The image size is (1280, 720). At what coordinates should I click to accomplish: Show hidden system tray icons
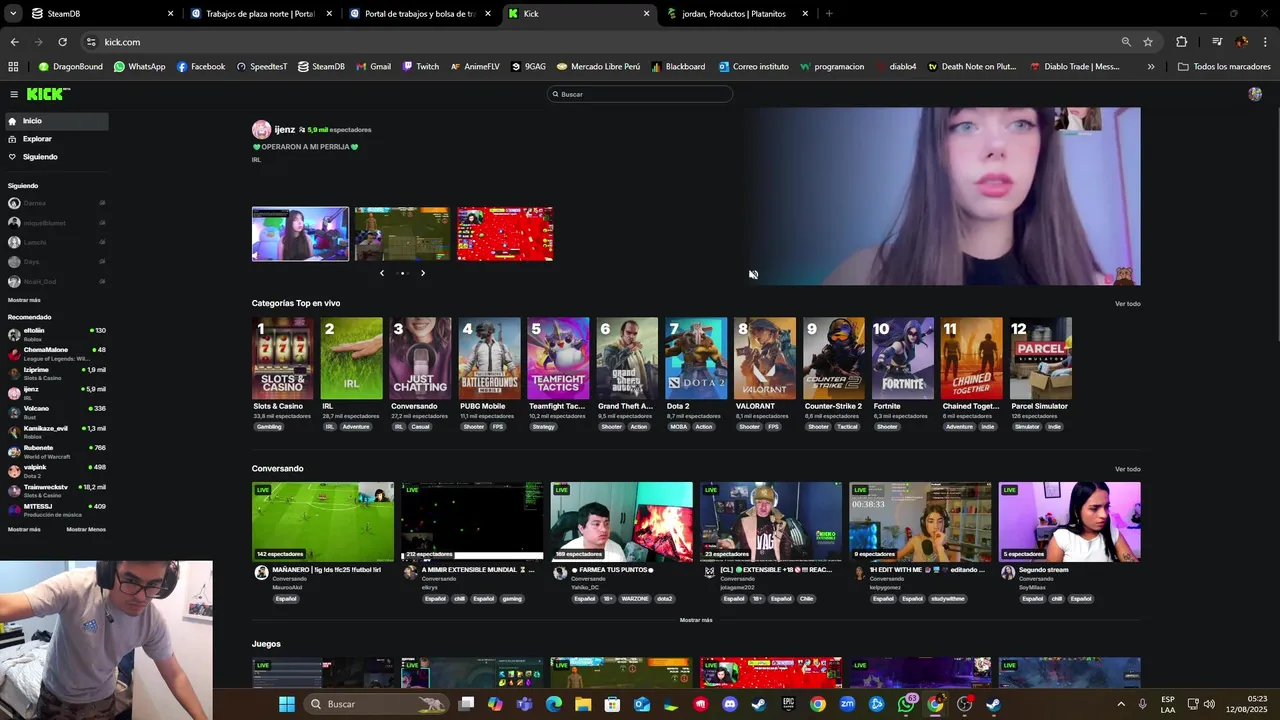[x=1120, y=704]
